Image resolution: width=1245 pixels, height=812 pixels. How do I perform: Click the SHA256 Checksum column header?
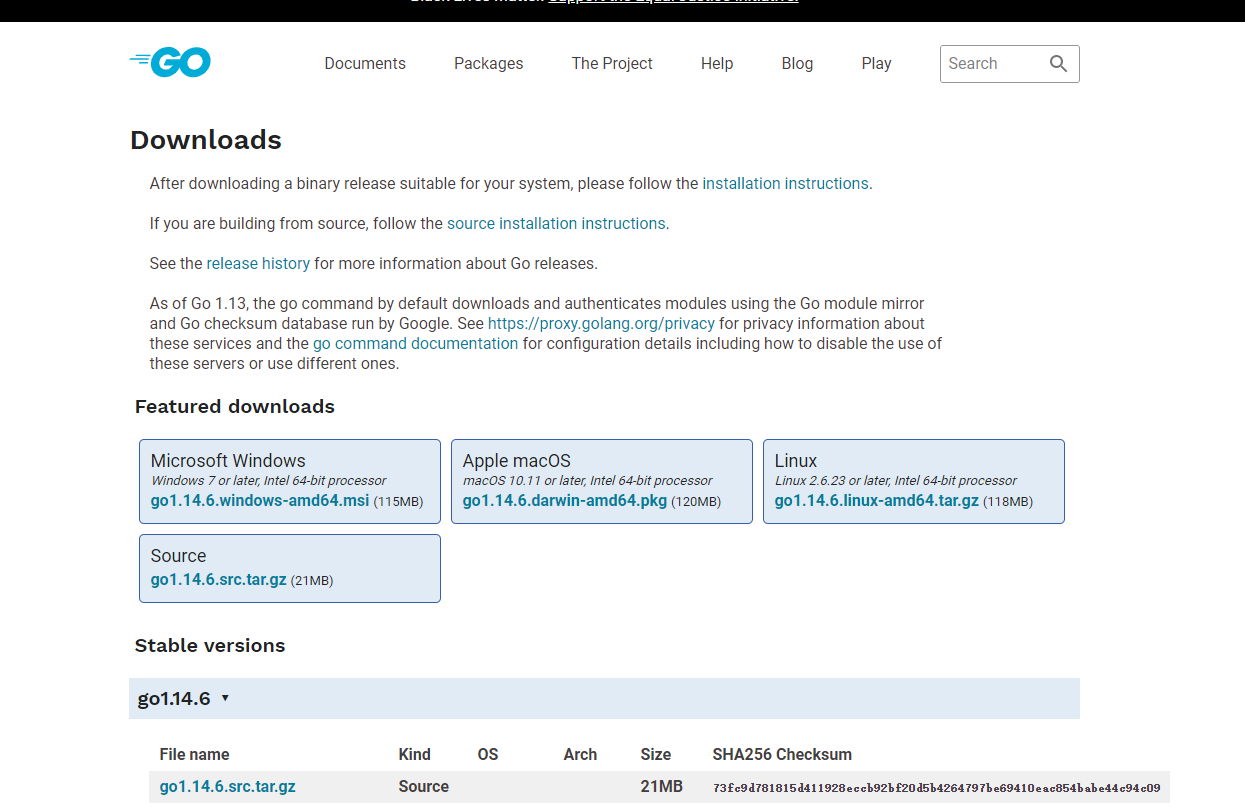click(x=782, y=754)
